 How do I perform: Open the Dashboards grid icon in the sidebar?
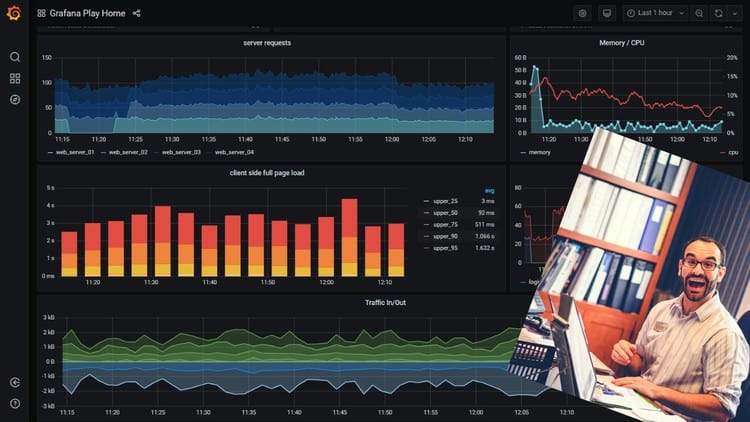click(x=15, y=78)
